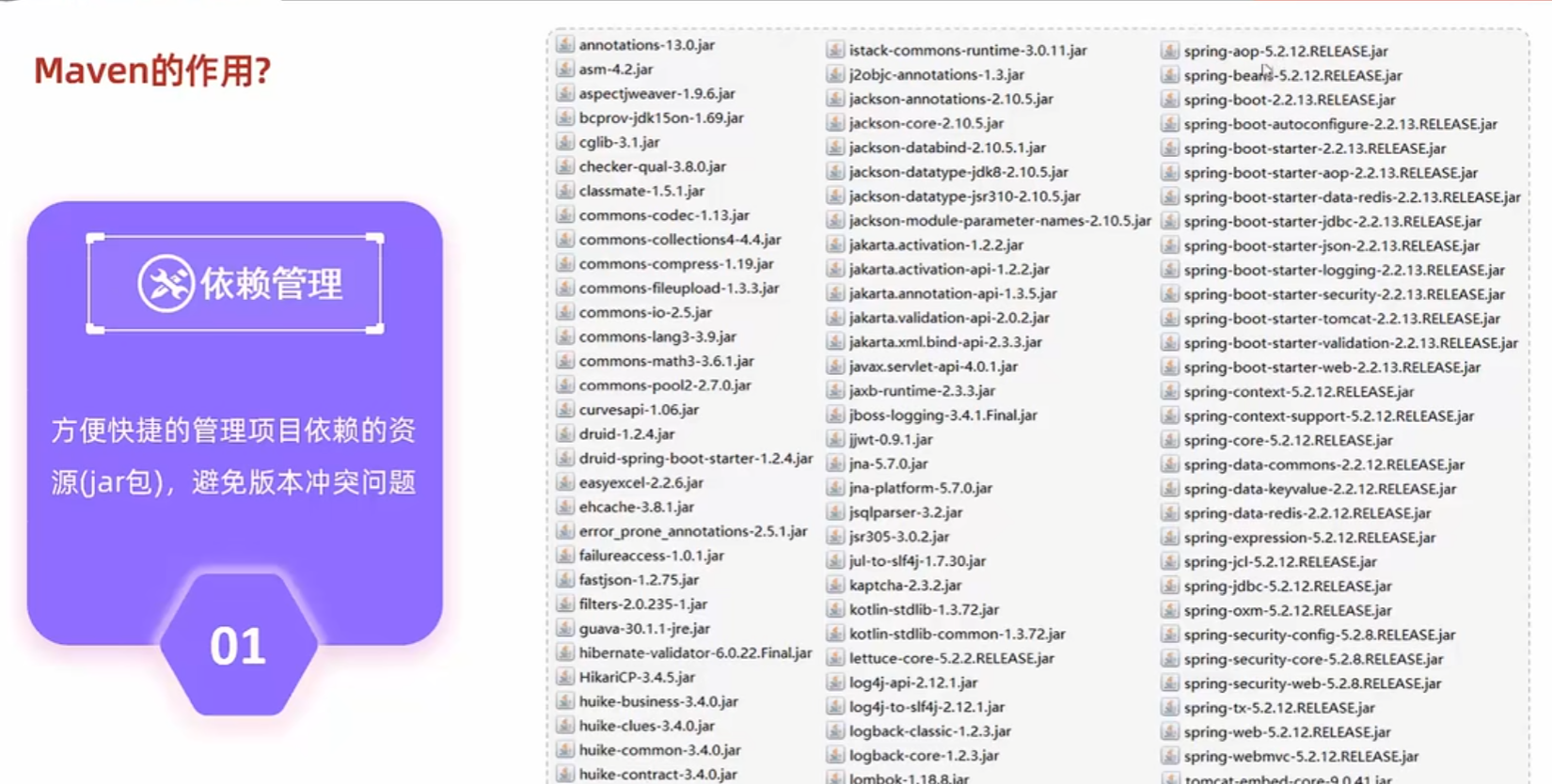
Task: Select file hibernate-validator-6.0.22.Final.jar
Action: (695, 652)
